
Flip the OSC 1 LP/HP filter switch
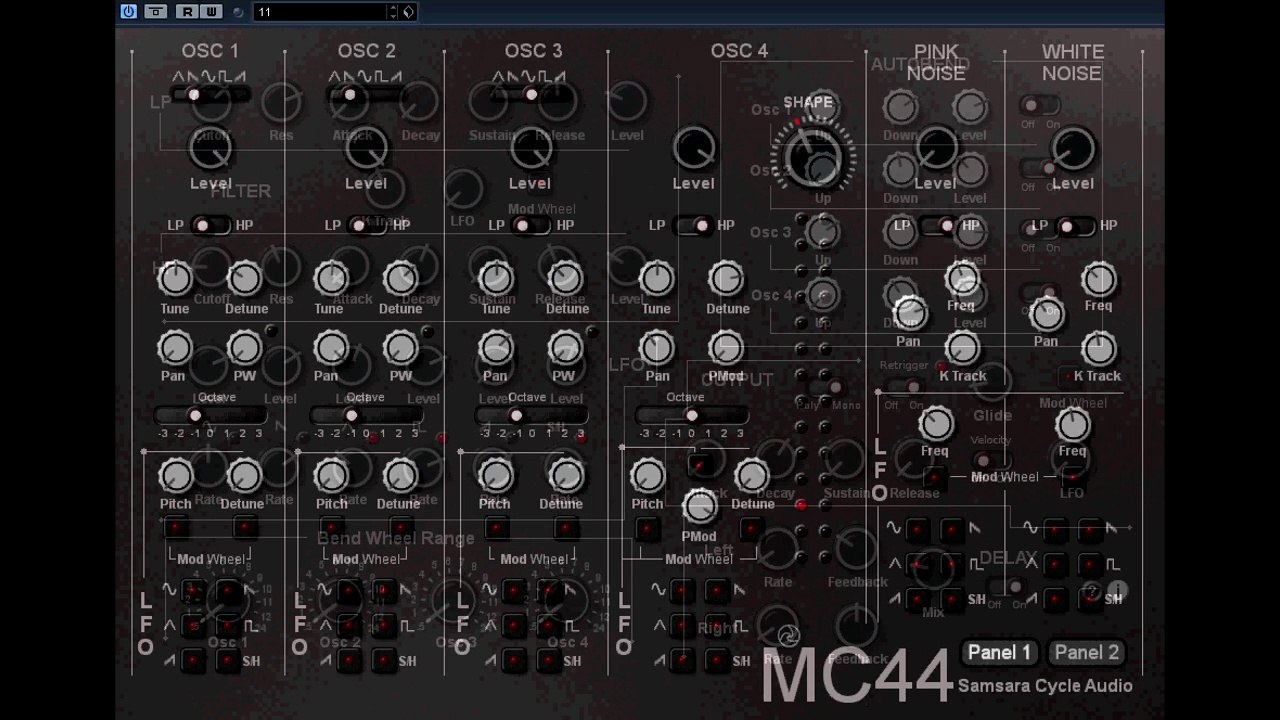click(x=209, y=226)
